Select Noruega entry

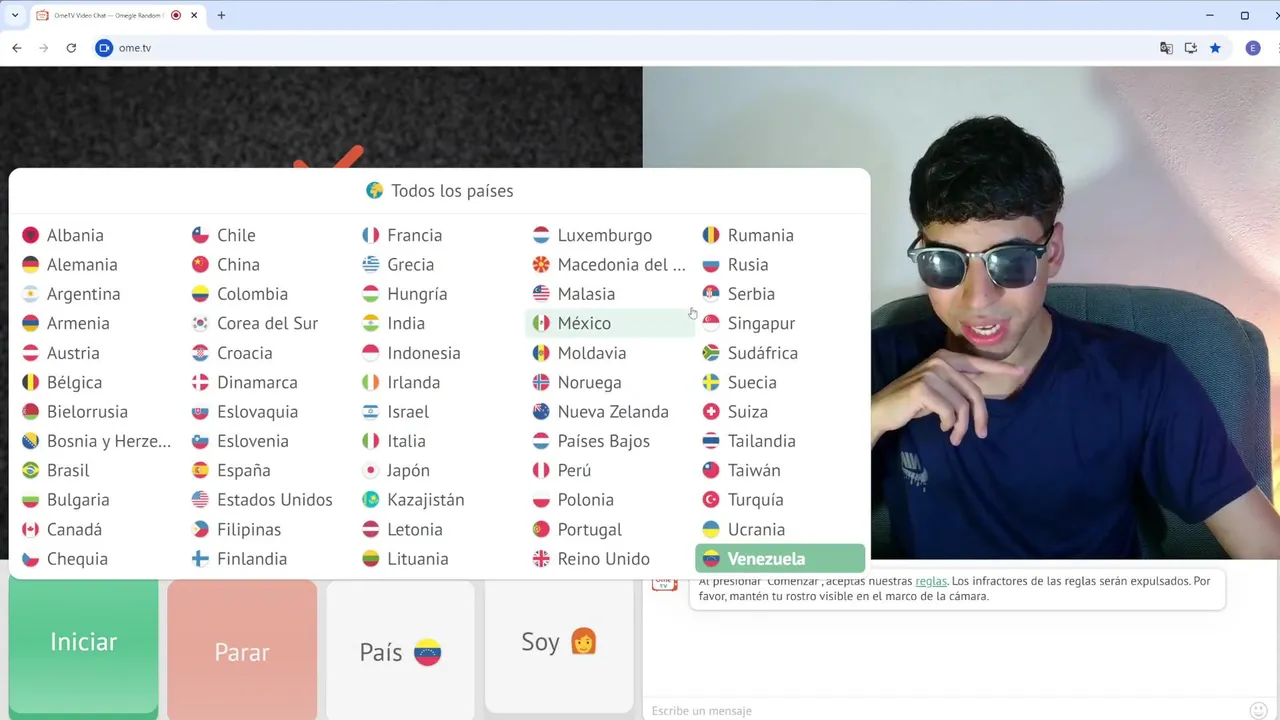pyautogui.click(x=610, y=382)
